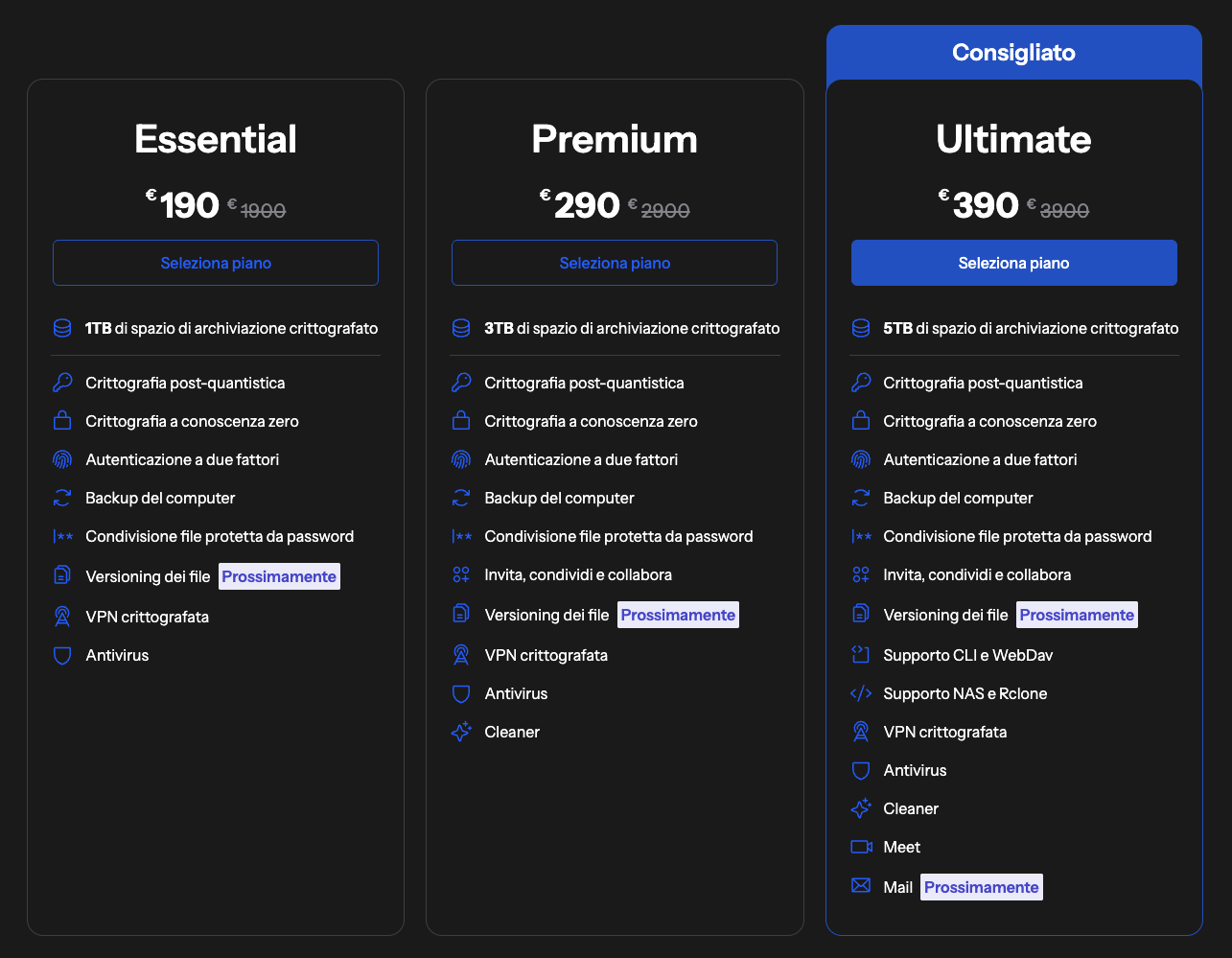Click the lock icon in Ultimate plan
This screenshot has width=1232, height=958.
tap(861, 421)
